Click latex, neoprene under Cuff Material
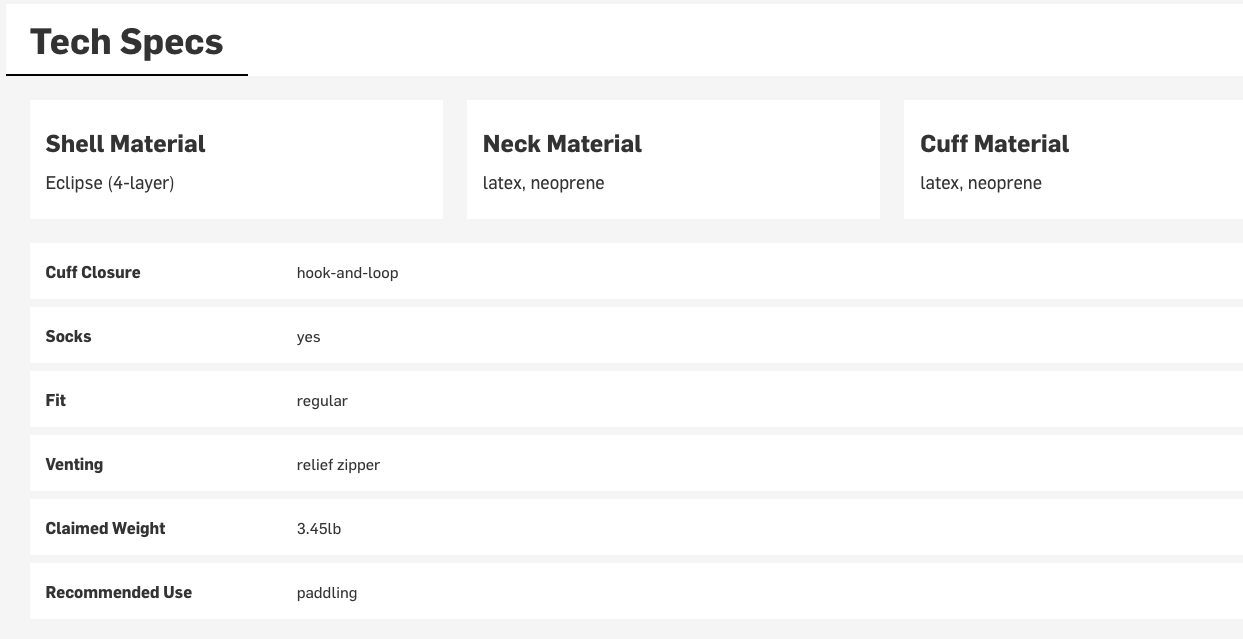1243x639 pixels. click(x=980, y=183)
